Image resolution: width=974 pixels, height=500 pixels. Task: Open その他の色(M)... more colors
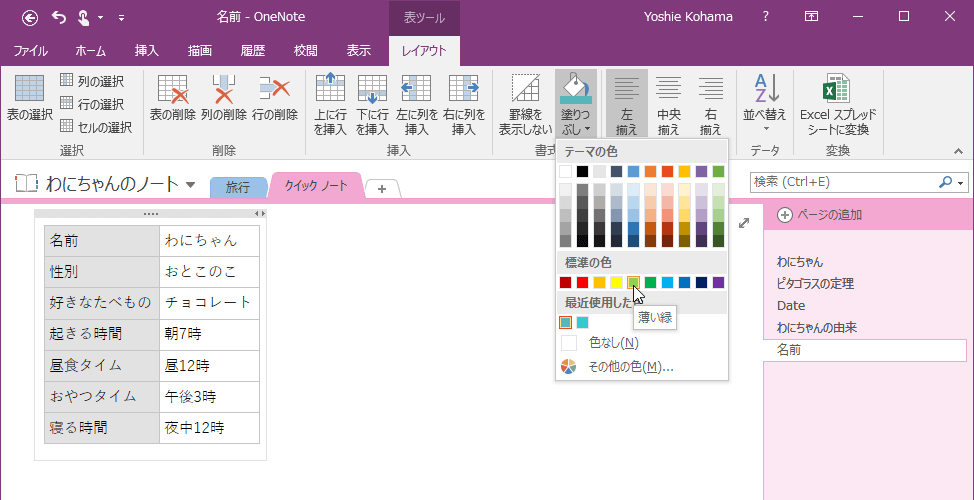[x=642, y=366]
